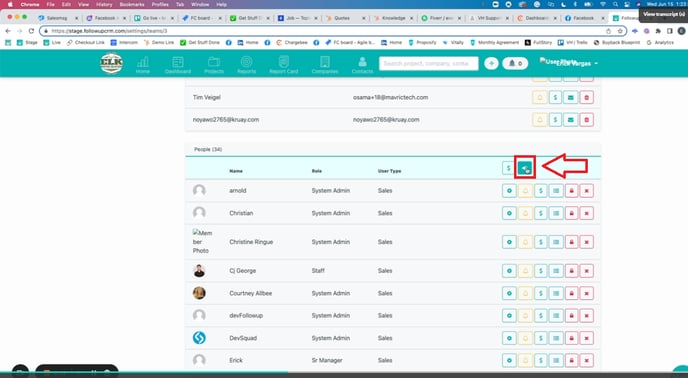Open the Apple menu
The width and height of the screenshot is (688, 378).
tap(10, 4)
